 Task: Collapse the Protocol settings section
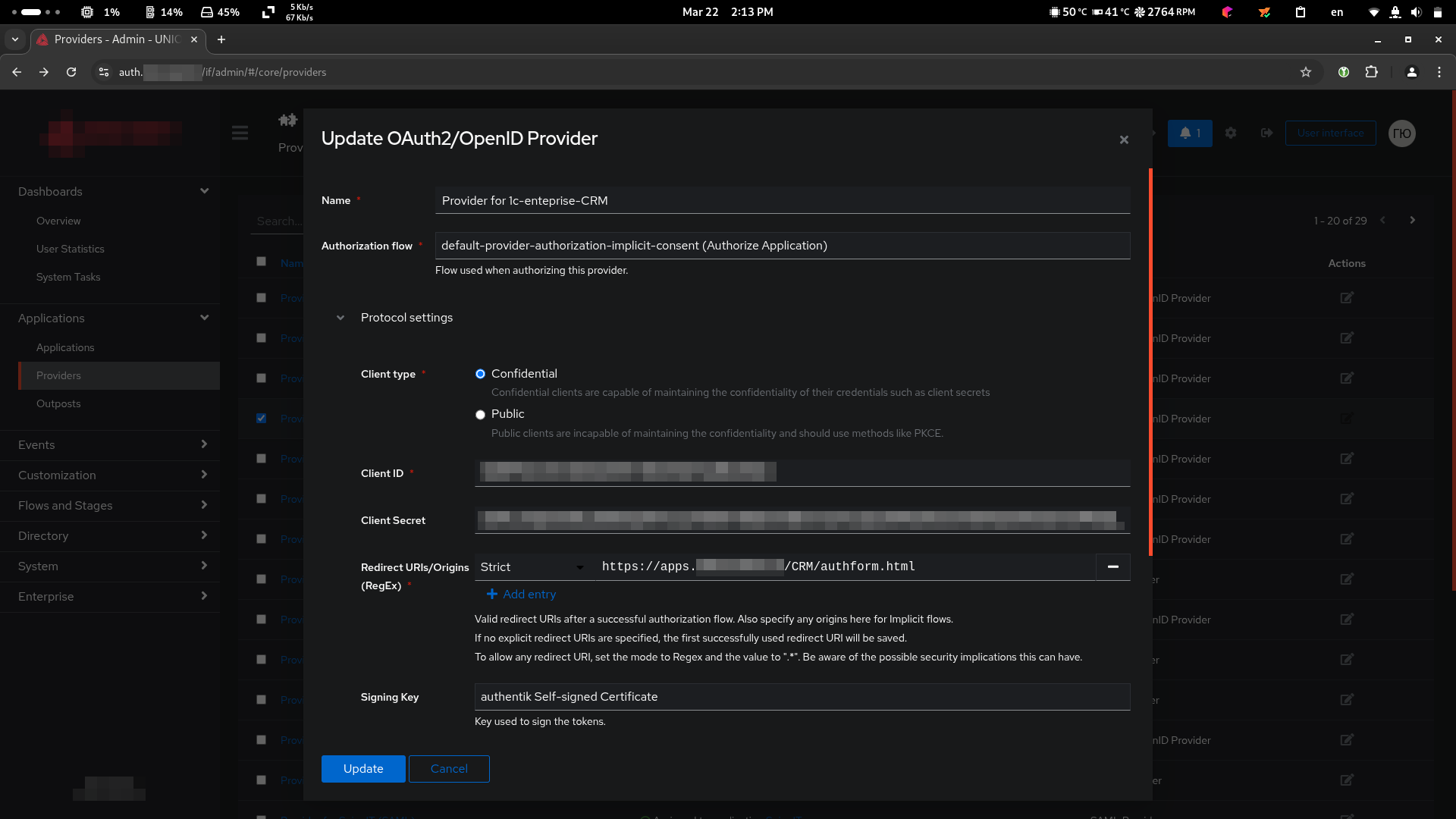coord(340,318)
